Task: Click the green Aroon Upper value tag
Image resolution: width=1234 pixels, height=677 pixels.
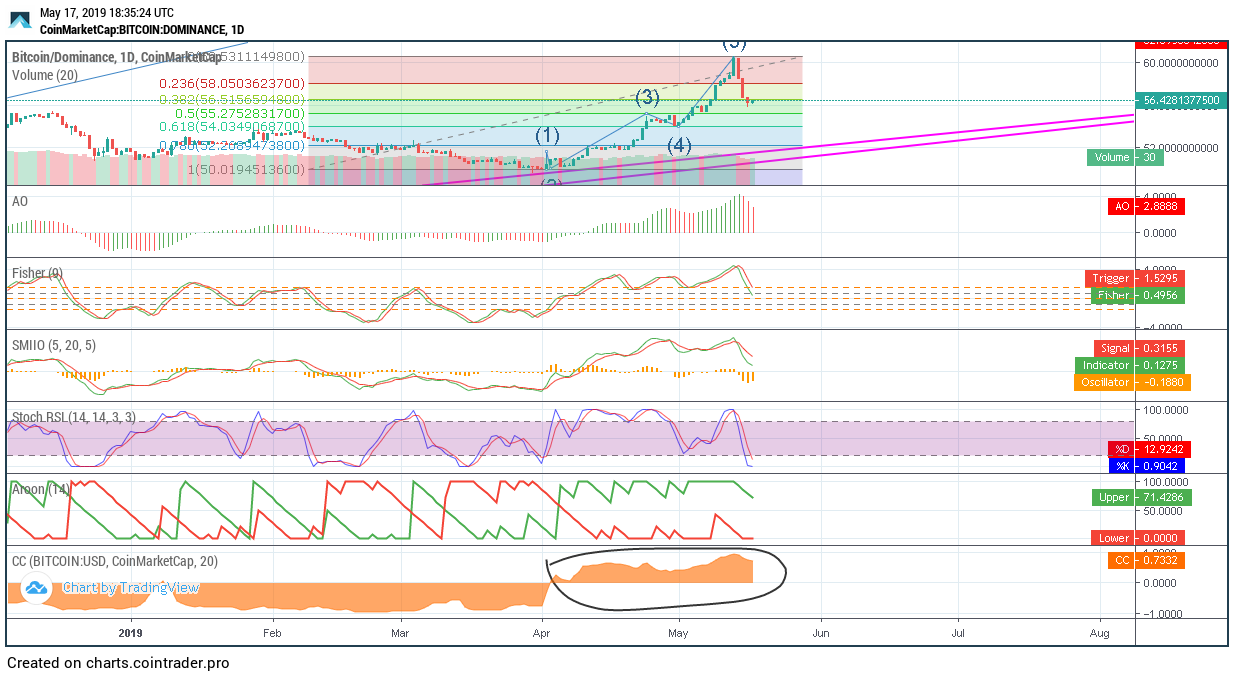Action: tap(1141, 497)
